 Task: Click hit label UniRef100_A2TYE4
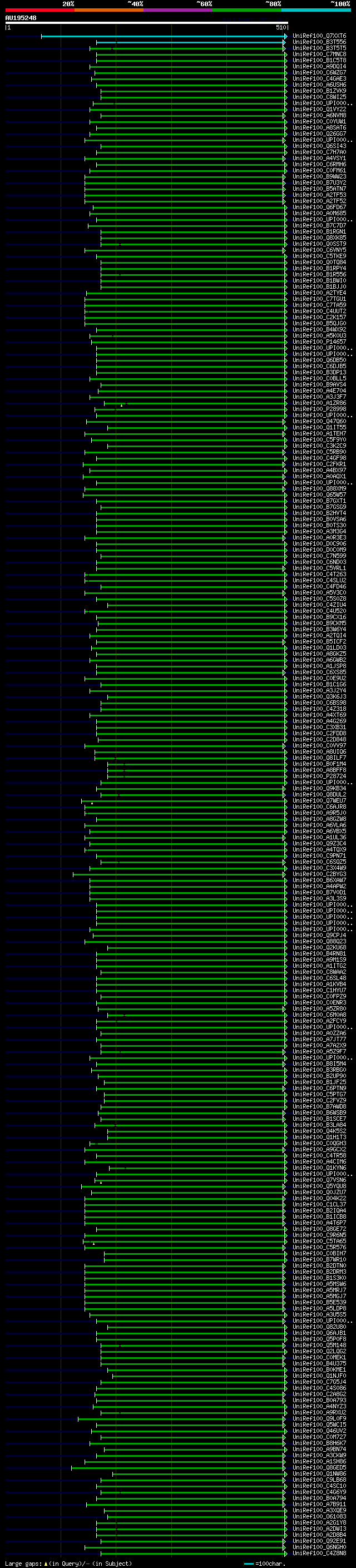[x=319, y=293]
